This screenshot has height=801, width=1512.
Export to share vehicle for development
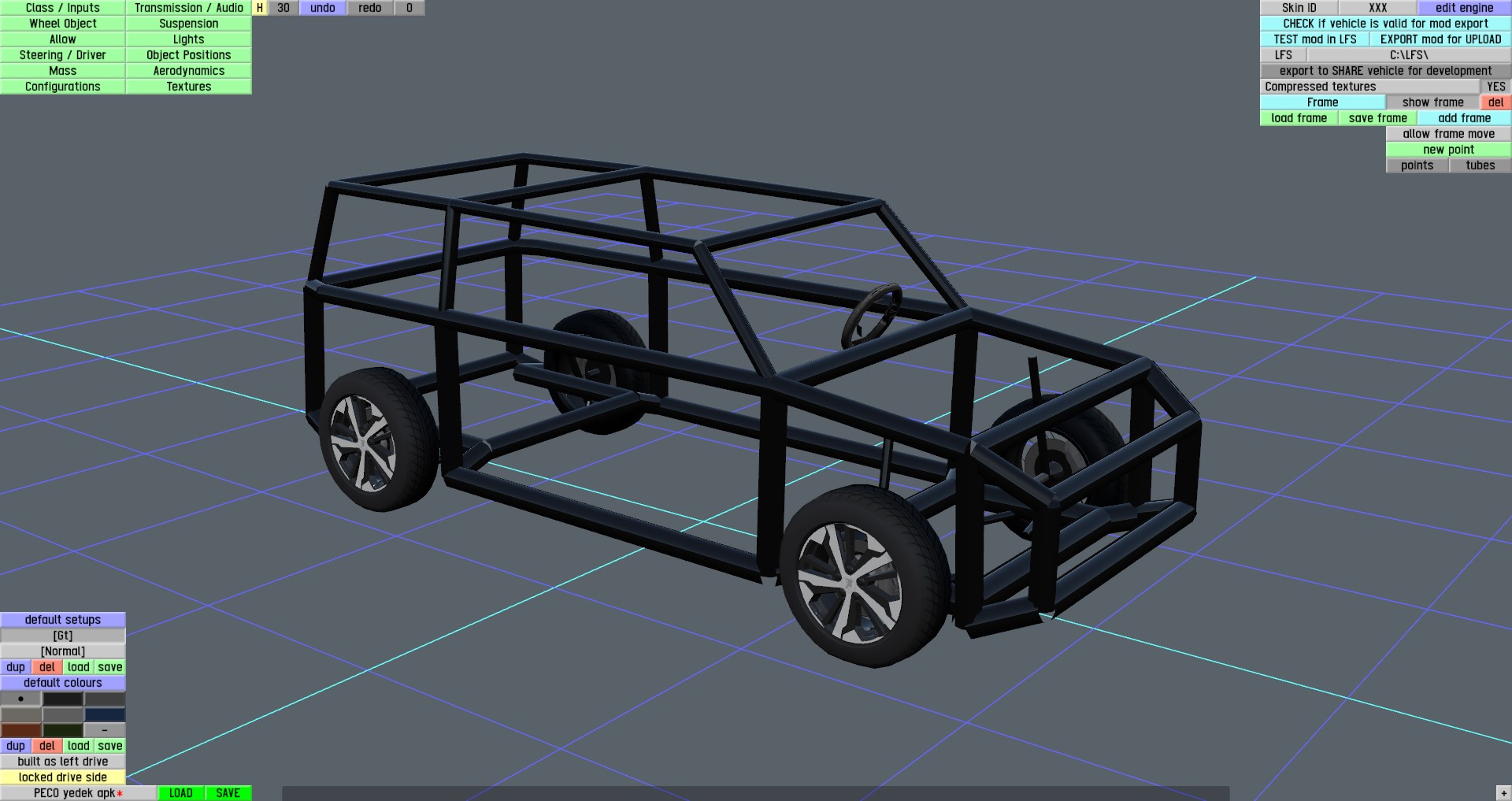tap(1386, 71)
